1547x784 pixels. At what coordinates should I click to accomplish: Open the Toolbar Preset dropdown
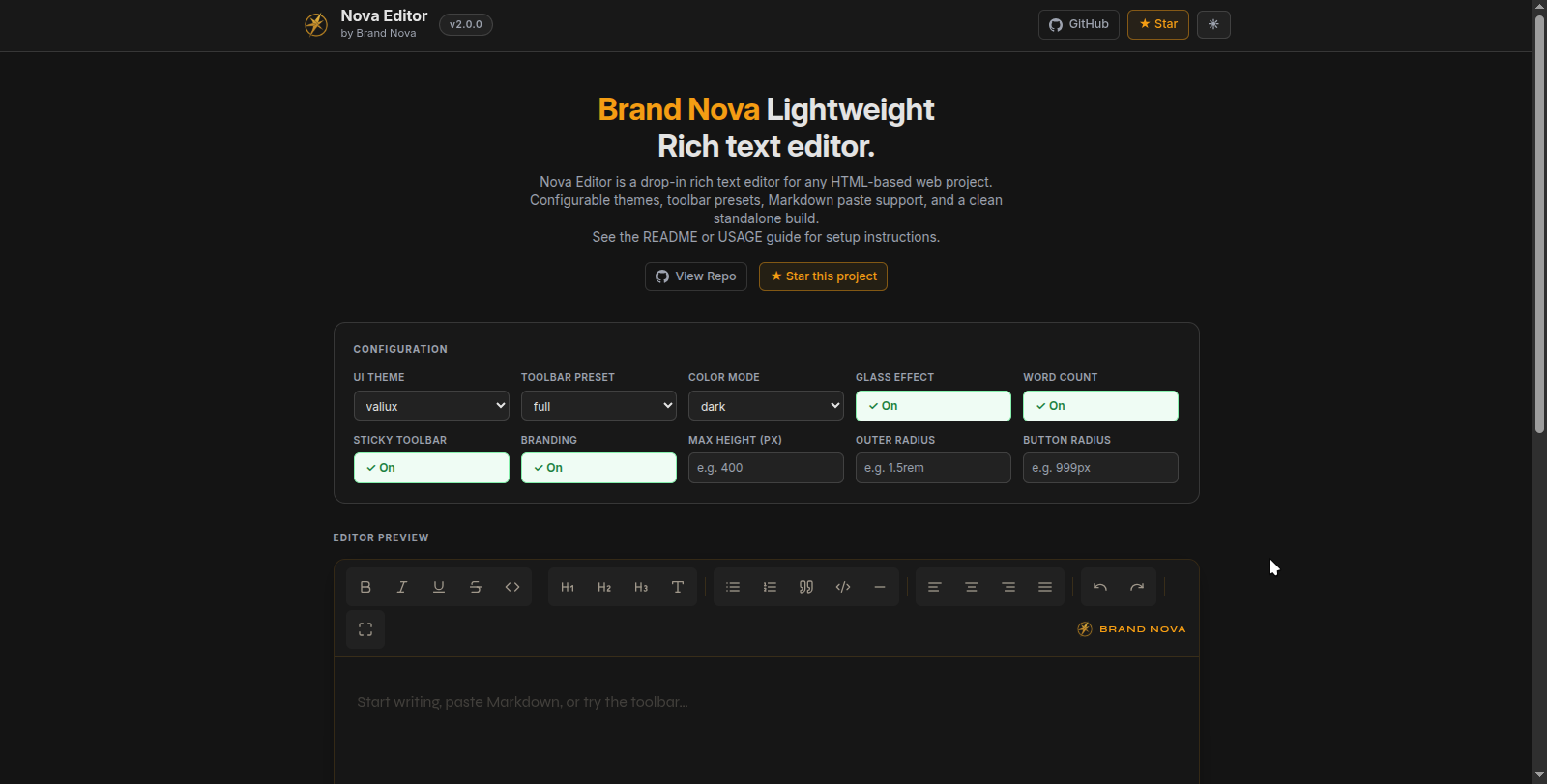coord(598,406)
